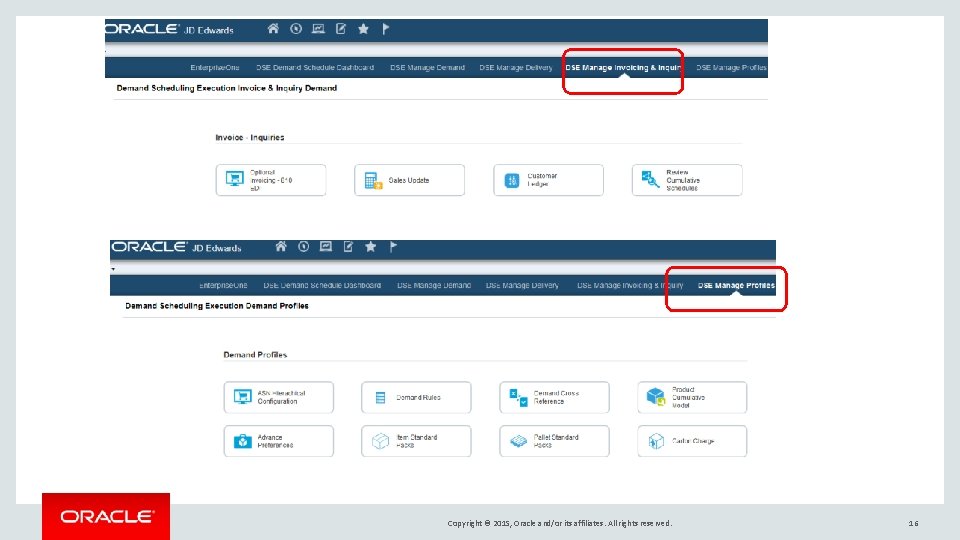Open the Carton Charge tile
Screen dimensions: 960x540
[692, 441]
